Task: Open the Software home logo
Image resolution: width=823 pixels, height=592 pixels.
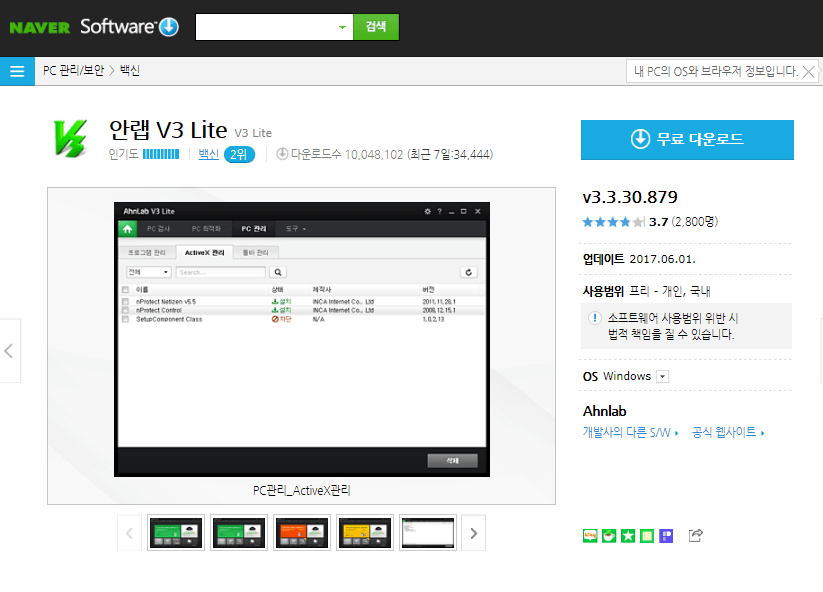Action: pos(129,26)
